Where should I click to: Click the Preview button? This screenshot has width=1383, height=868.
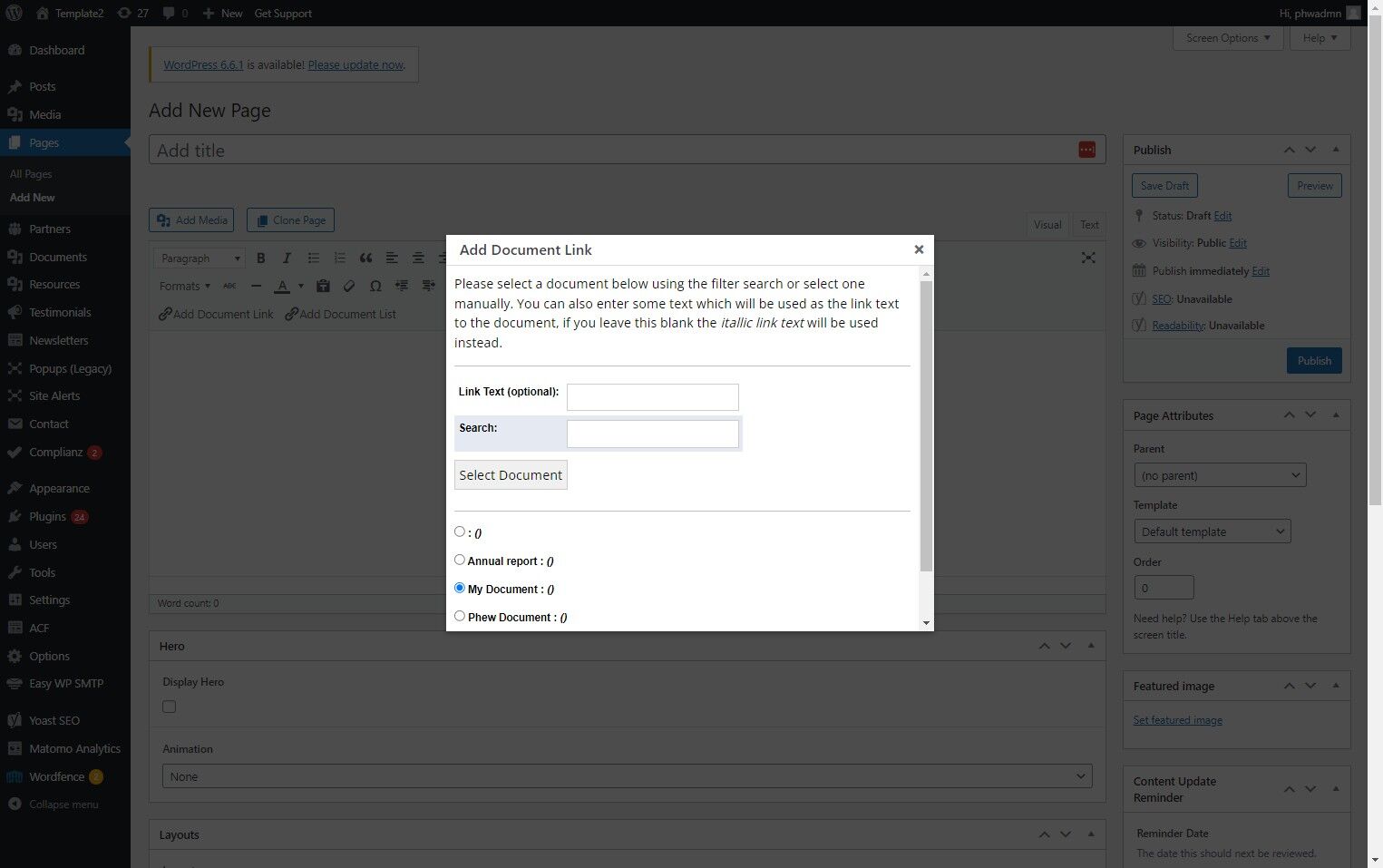click(x=1314, y=186)
